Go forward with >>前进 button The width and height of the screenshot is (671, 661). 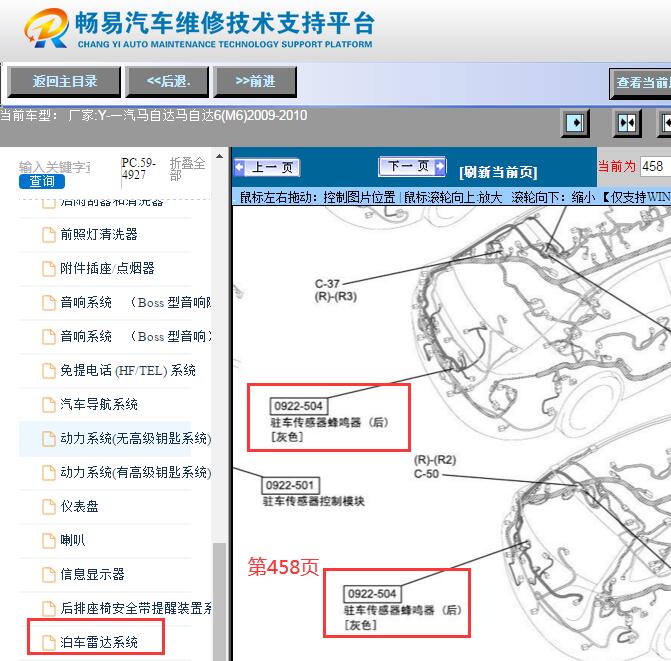[x=255, y=81]
